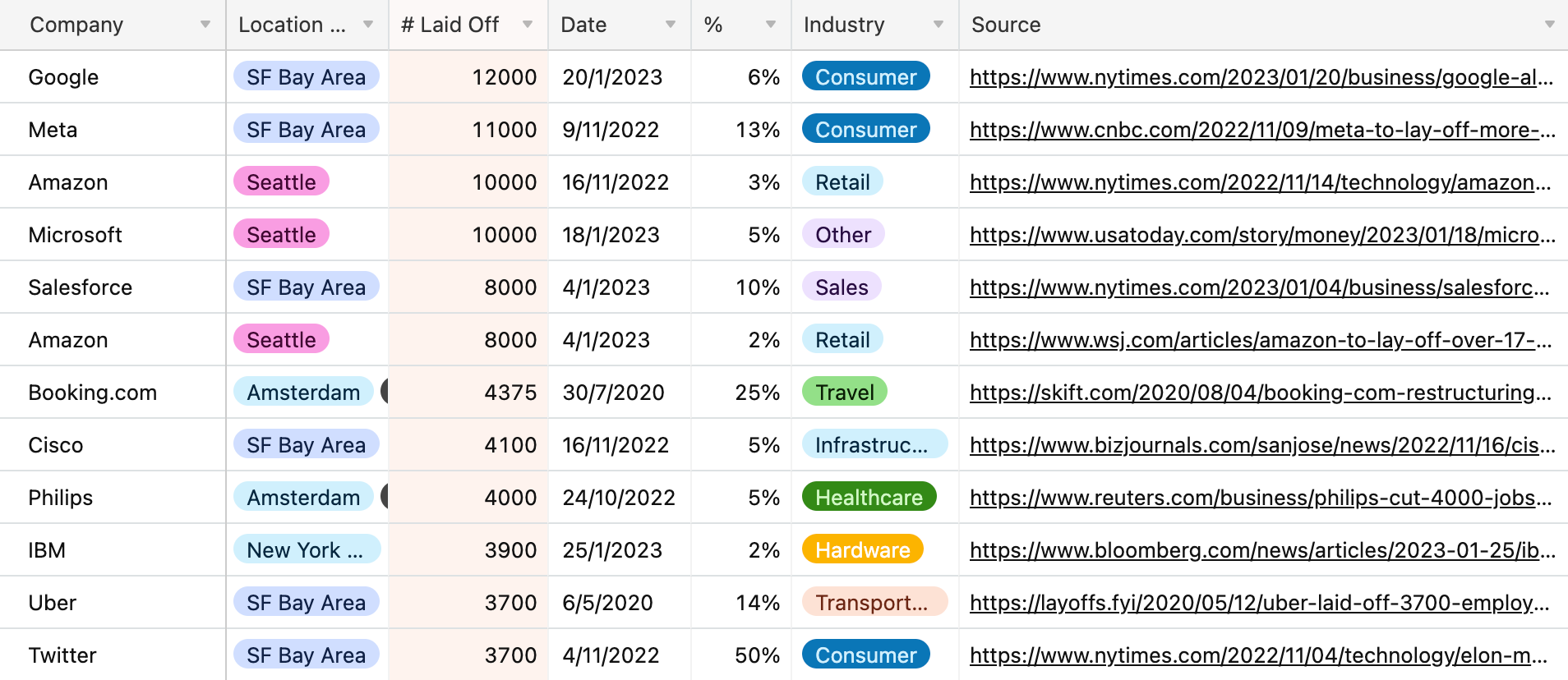Open the Google nytimes source link
The width and height of the screenshot is (1568, 680).
tap(1261, 77)
